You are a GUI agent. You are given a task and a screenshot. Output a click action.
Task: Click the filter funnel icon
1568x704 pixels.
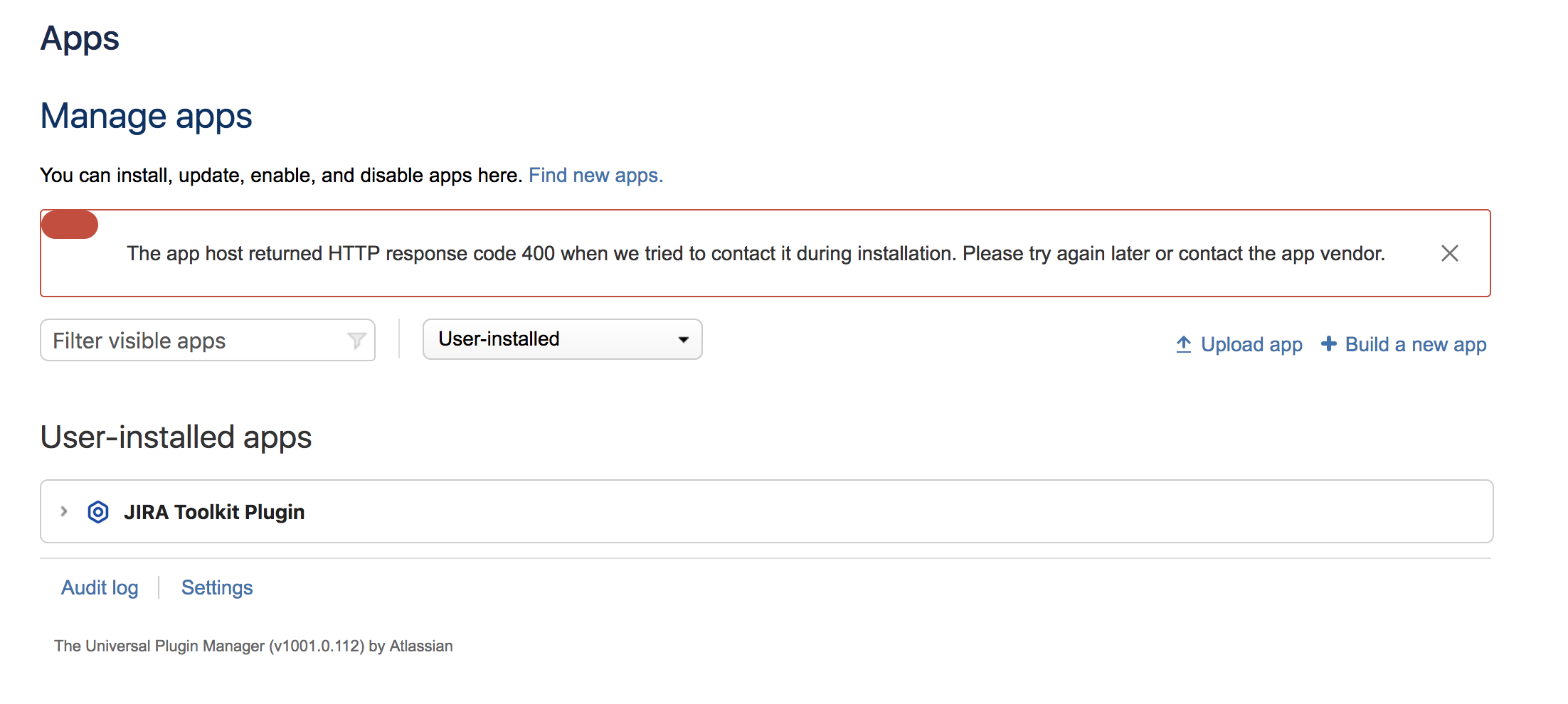point(356,340)
